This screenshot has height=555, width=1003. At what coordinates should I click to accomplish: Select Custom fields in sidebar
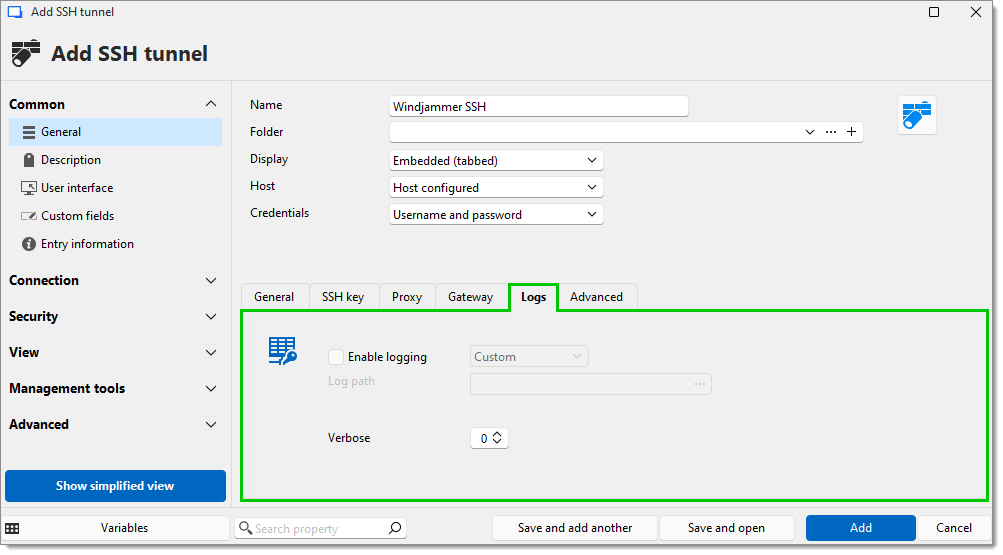click(x=77, y=216)
